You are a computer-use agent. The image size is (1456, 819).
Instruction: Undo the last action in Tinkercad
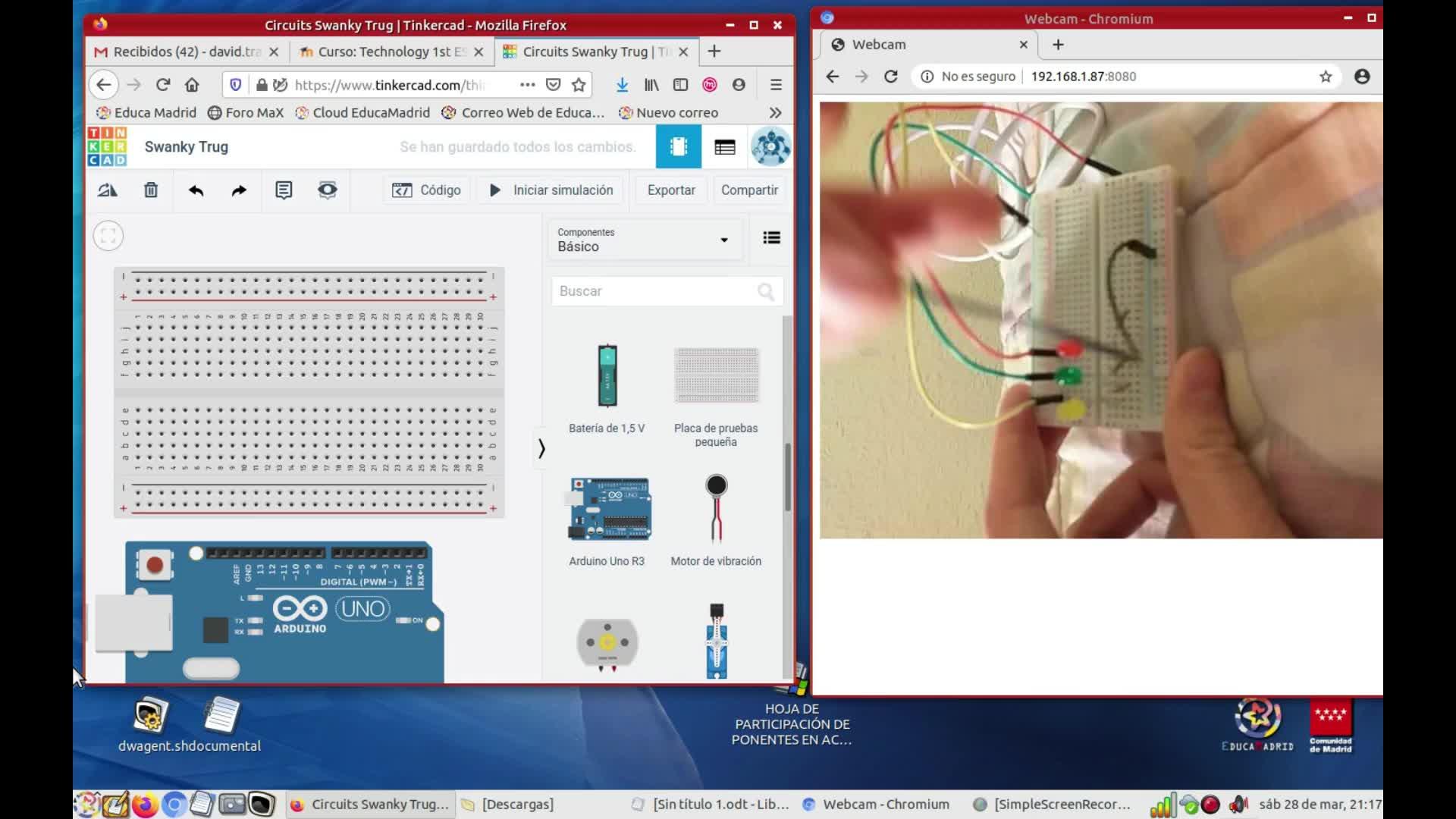pos(196,190)
